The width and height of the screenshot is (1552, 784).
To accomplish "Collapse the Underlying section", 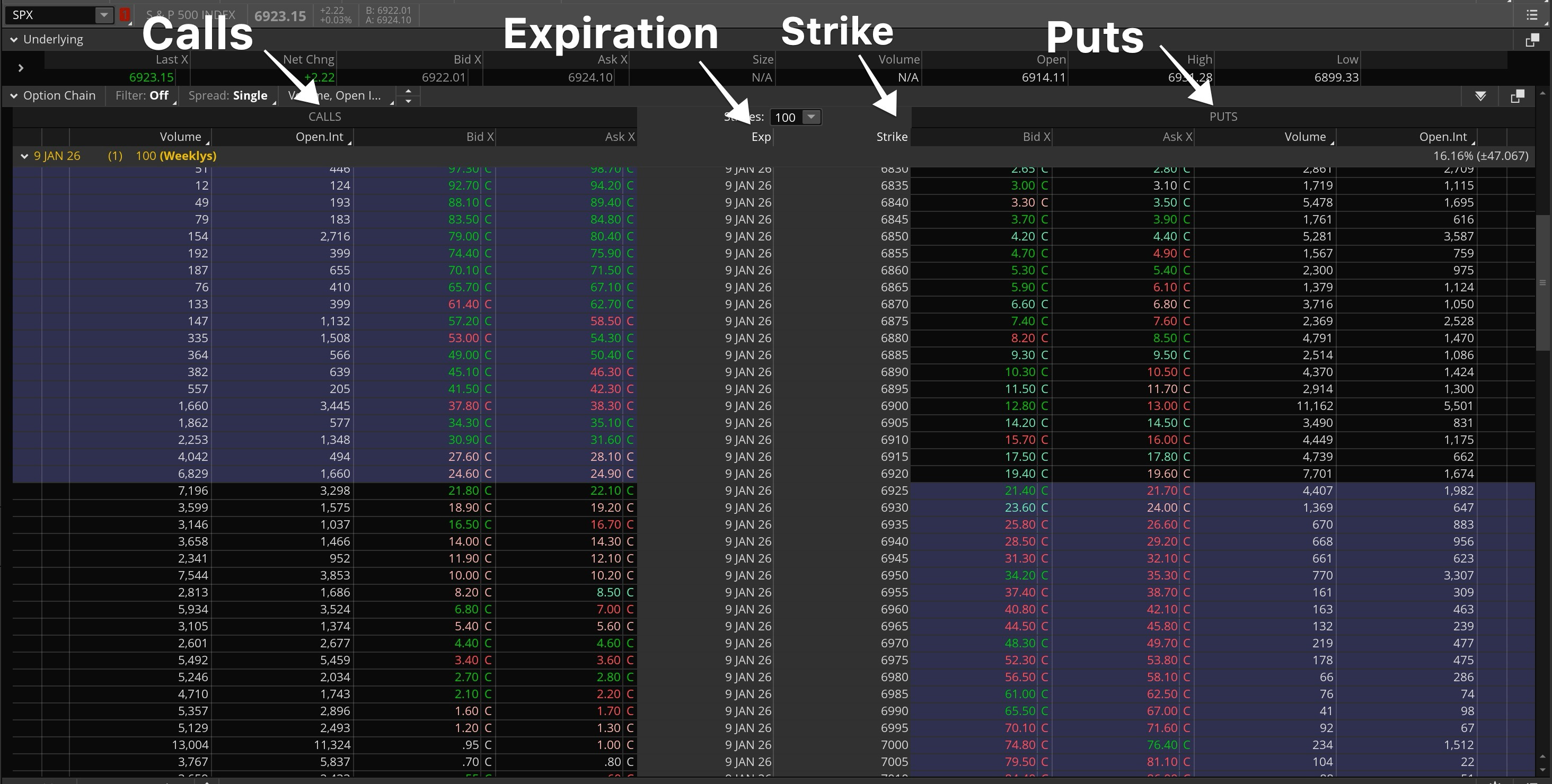I will [x=13, y=40].
